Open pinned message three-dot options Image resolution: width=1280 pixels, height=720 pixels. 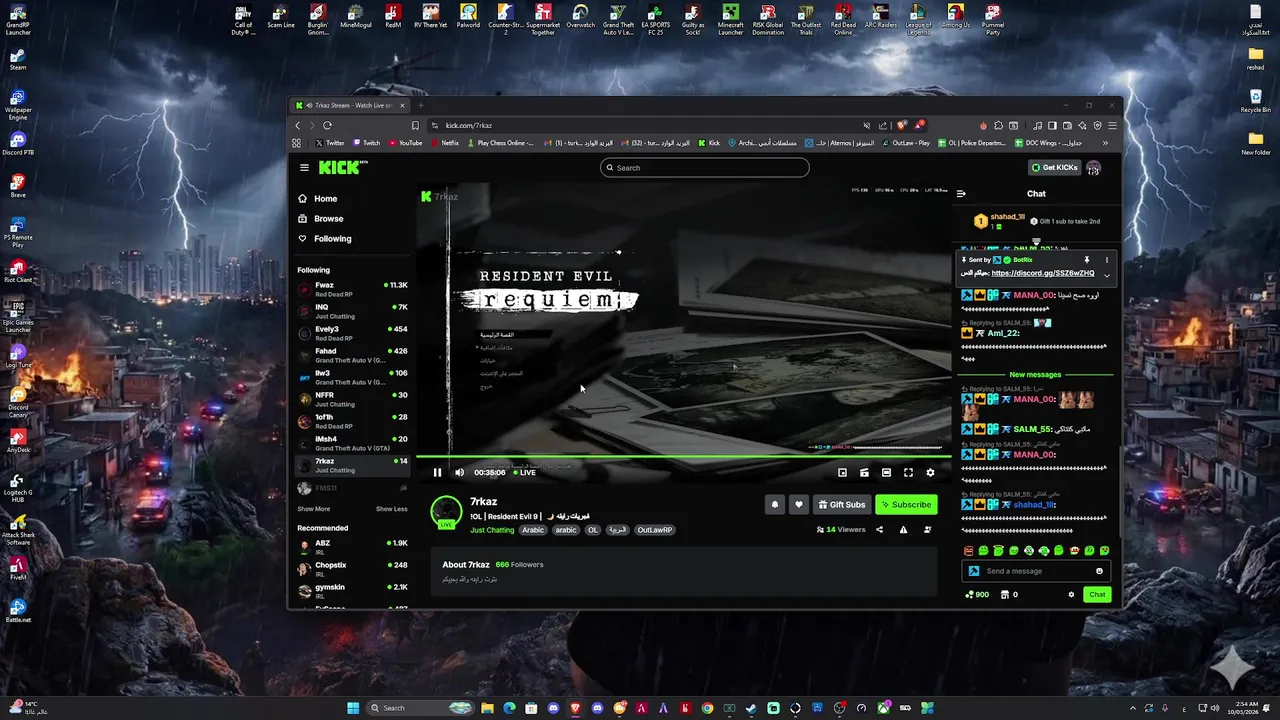coord(1106,260)
